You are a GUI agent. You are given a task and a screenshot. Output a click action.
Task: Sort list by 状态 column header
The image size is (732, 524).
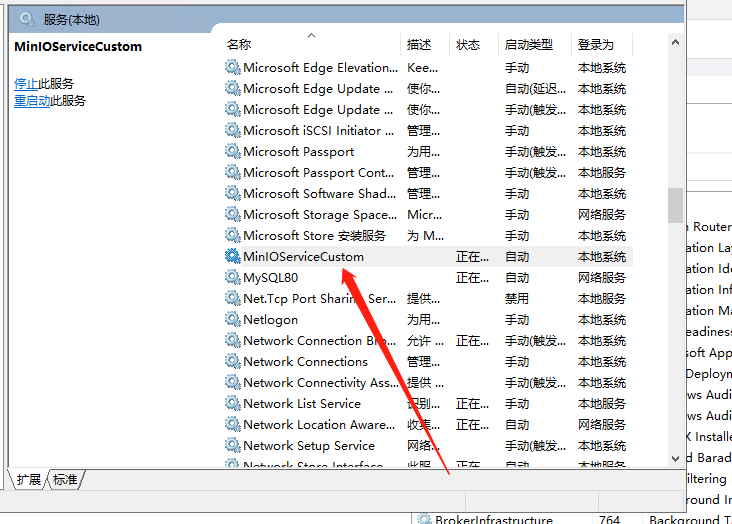[468, 45]
